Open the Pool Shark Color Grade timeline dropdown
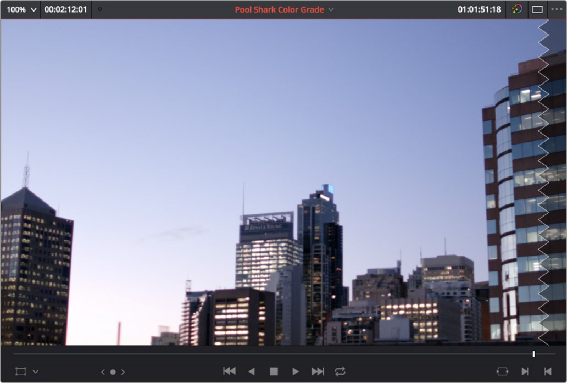 284,10
